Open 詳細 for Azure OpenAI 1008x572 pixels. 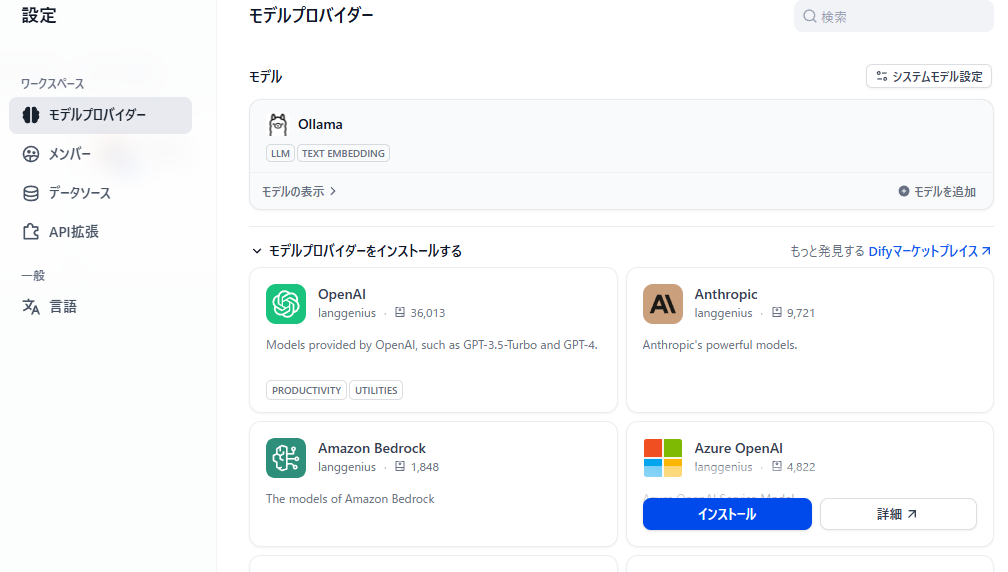898,514
